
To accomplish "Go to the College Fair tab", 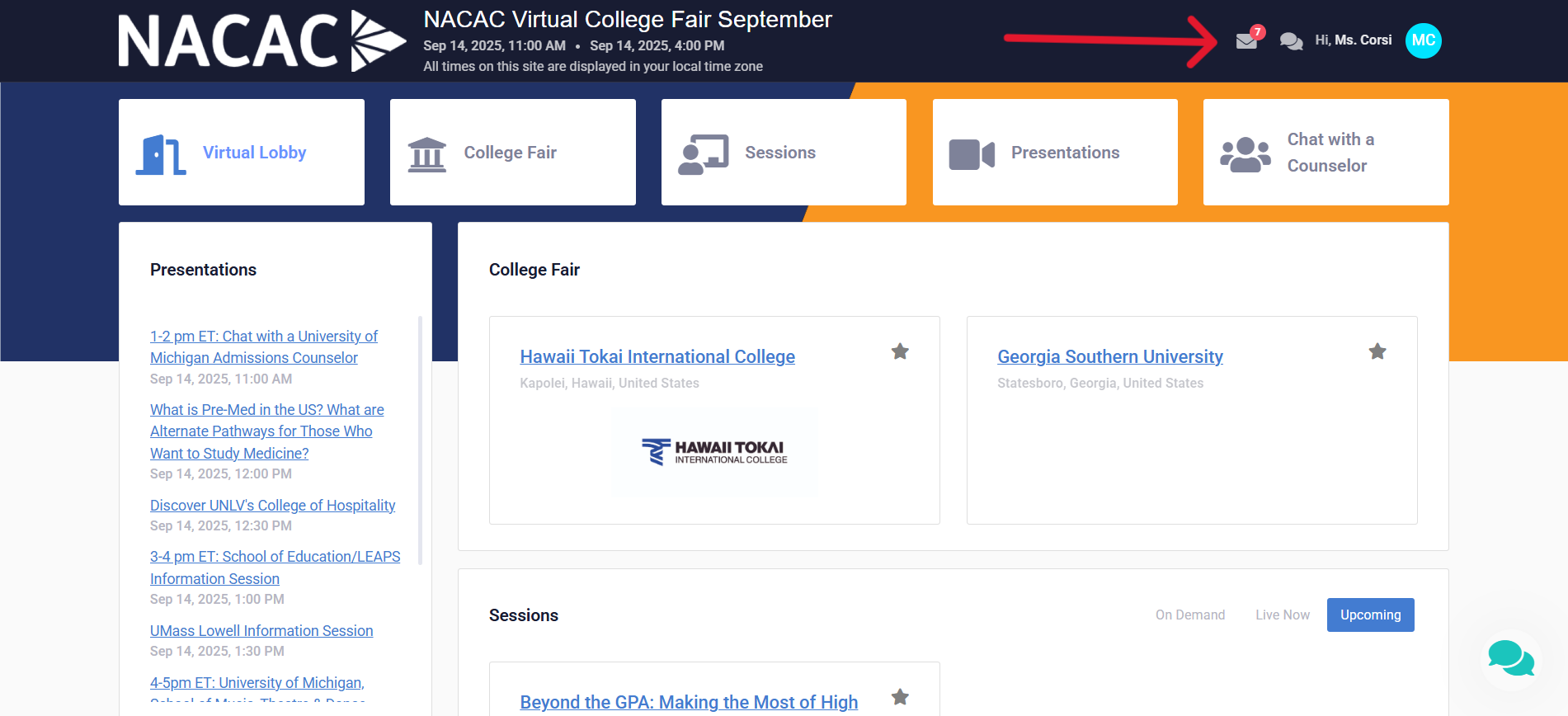I will tap(513, 153).
